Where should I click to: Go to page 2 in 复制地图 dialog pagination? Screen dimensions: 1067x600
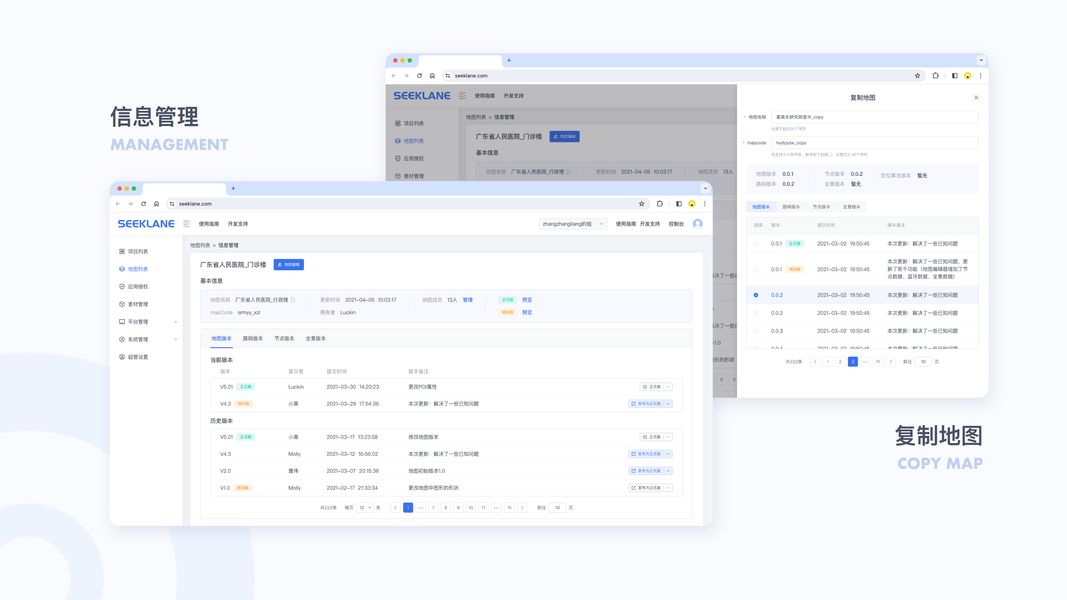click(840, 362)
